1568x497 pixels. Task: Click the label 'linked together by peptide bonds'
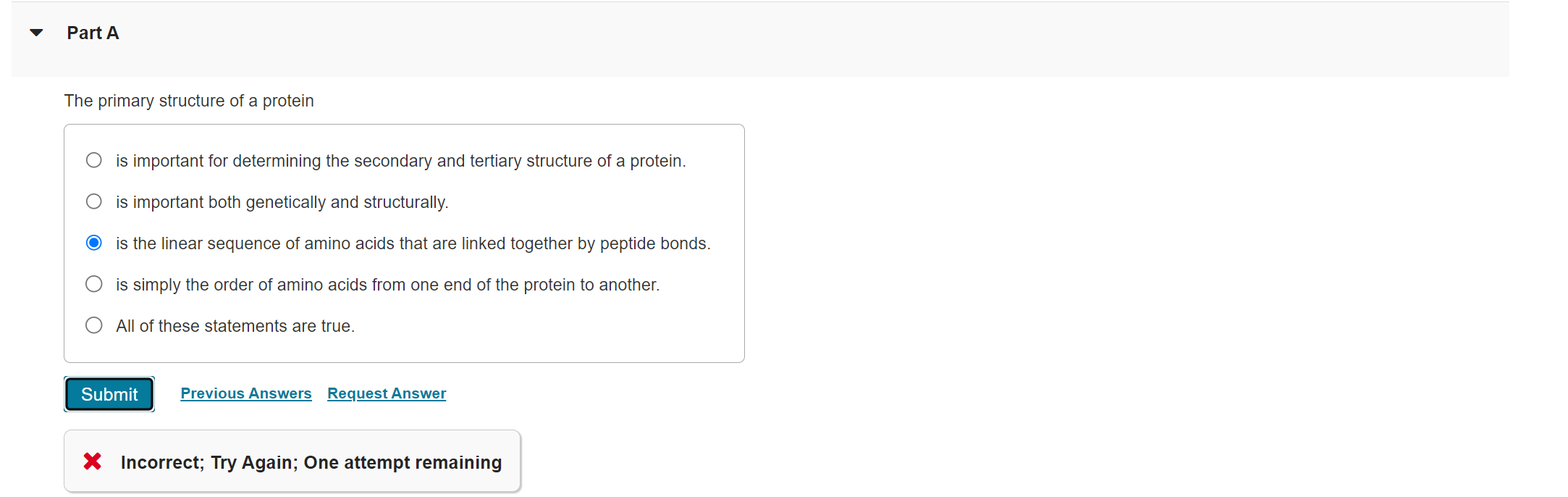pos(413,243)
